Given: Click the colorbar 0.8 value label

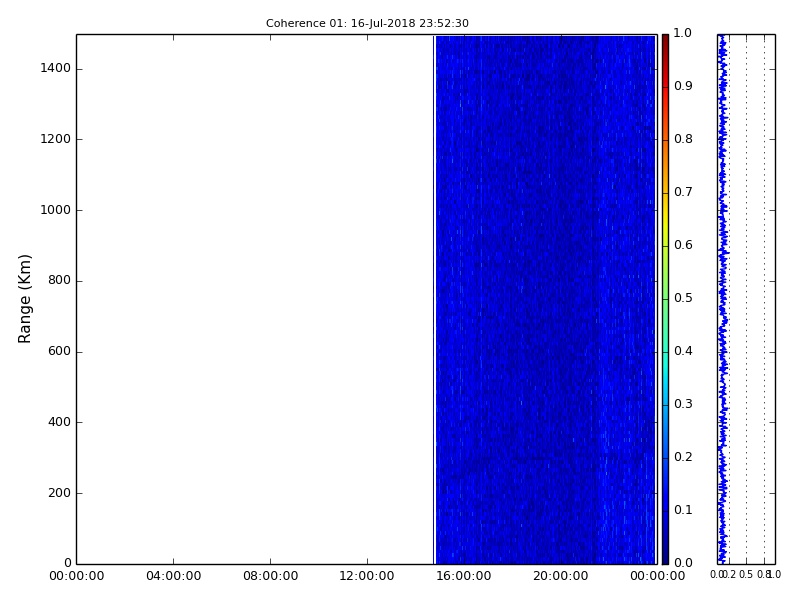Looking at the screenshot, I should point(683,139).
